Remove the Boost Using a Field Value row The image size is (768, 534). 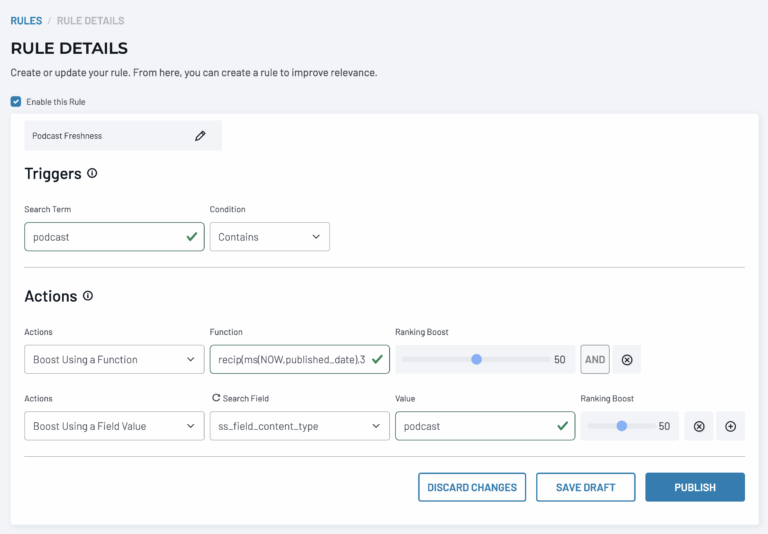(x=699, y=426)
